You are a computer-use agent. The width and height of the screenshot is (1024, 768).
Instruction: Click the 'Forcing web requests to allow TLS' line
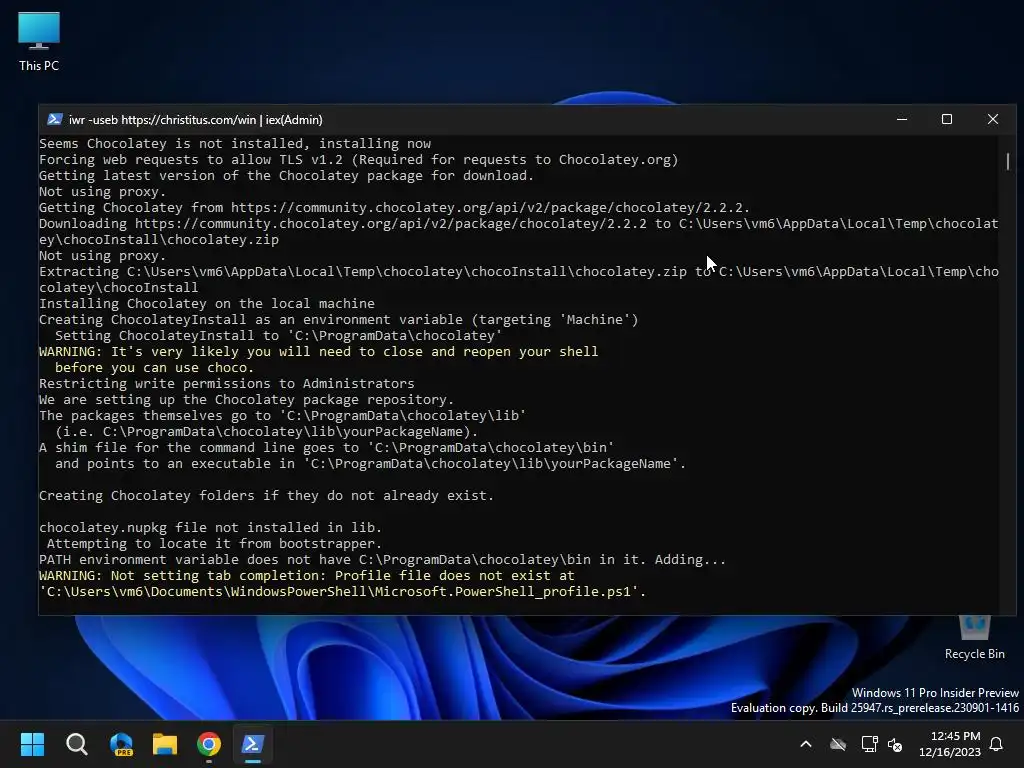coord(359,160)
